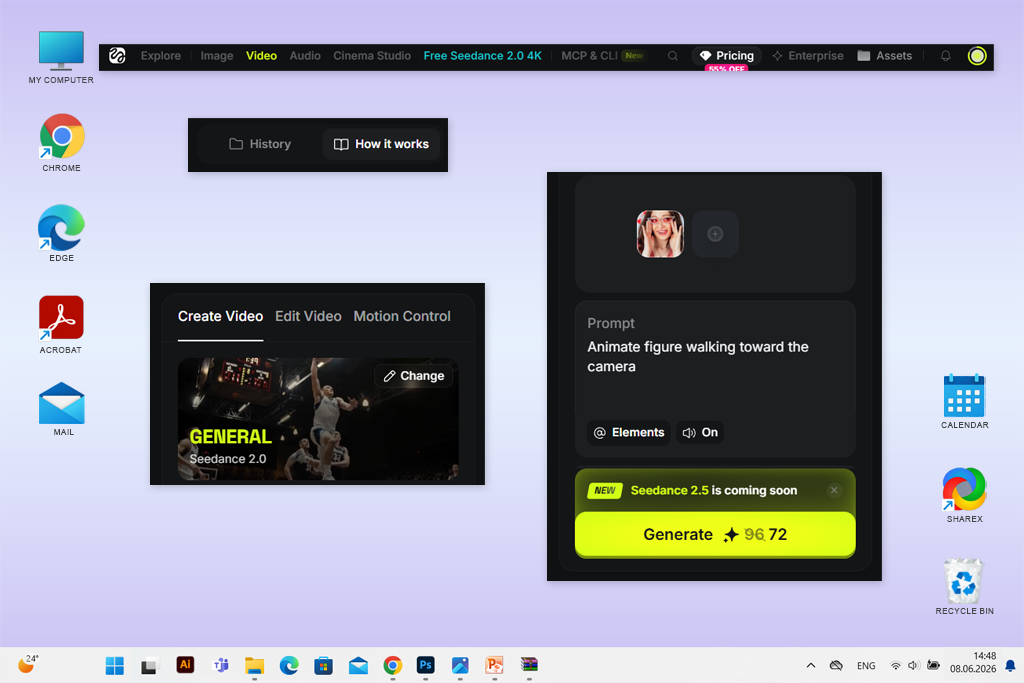1024x683 pixels.
Task: Click the Free Seedance 2.0 4K link
Action: pyautogui.click(x=483, y=56)
